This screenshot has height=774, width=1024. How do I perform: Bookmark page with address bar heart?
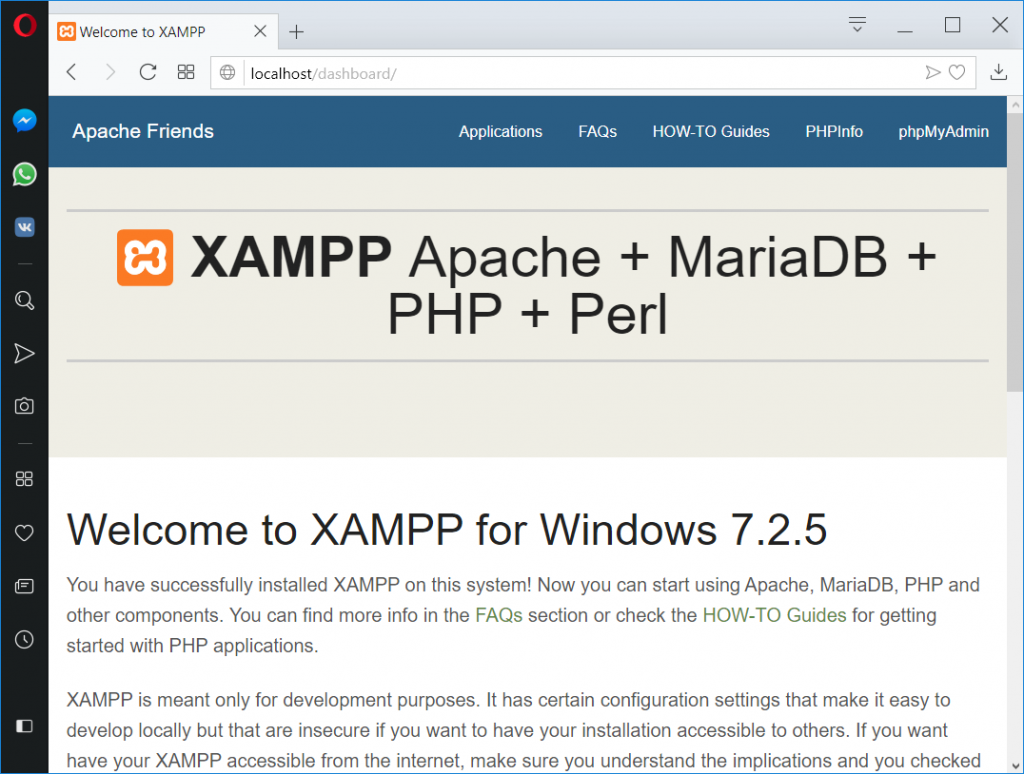point(957,73)
